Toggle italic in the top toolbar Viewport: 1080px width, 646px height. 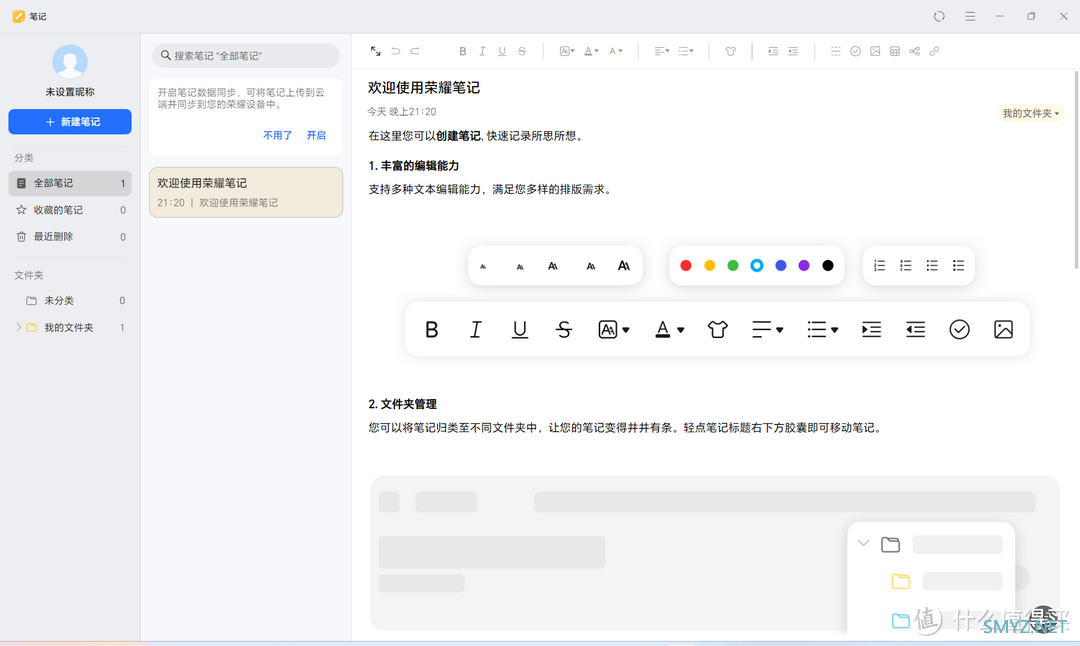[482, 51]
